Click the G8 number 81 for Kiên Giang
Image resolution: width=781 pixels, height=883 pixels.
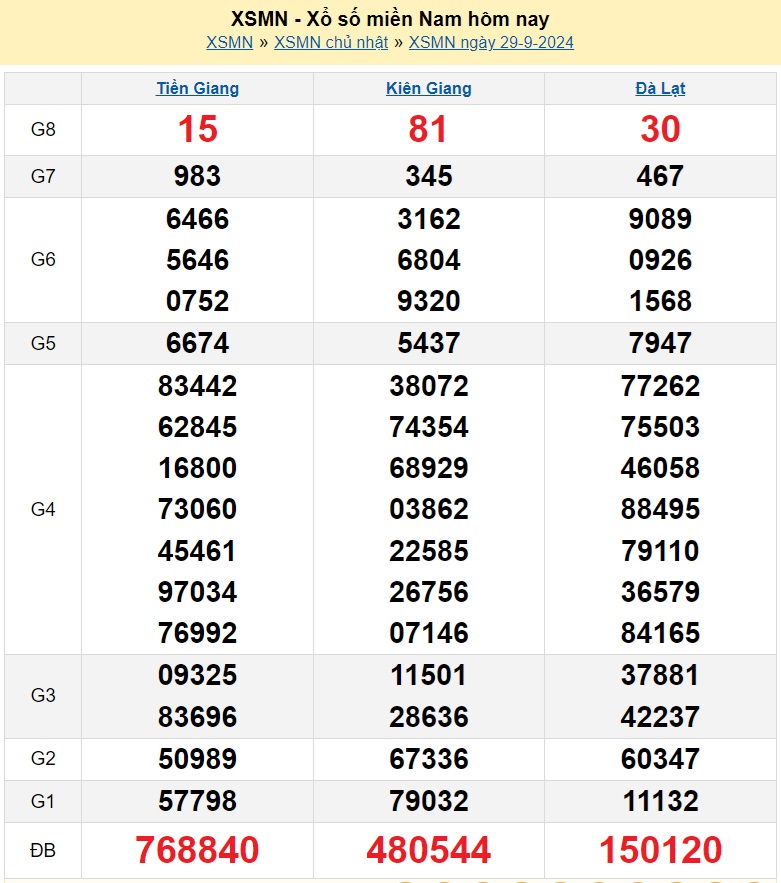428,129
